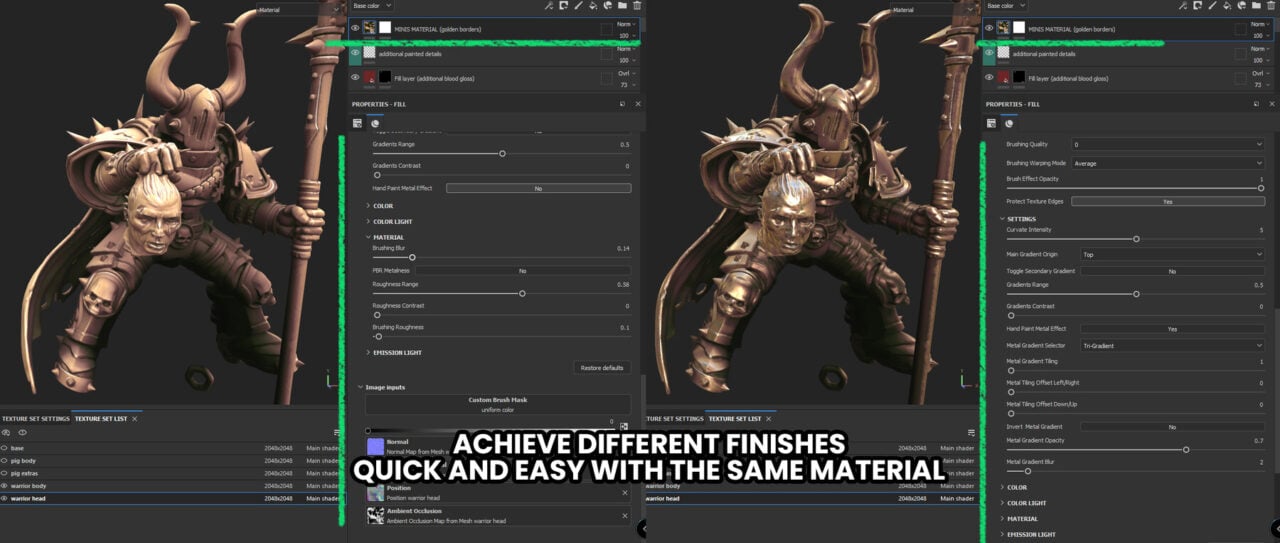Image resolution: width=1280 pixels, height=543 pixels.
Task: Open Brushing Warping Mode dropdown
Action: pos(1168,163)
